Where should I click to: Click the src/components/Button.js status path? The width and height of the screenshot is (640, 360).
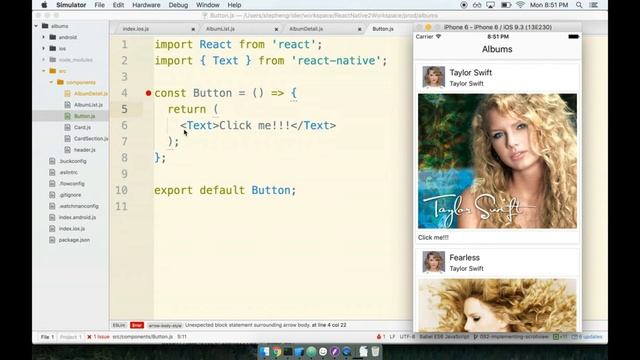[143, 337]
